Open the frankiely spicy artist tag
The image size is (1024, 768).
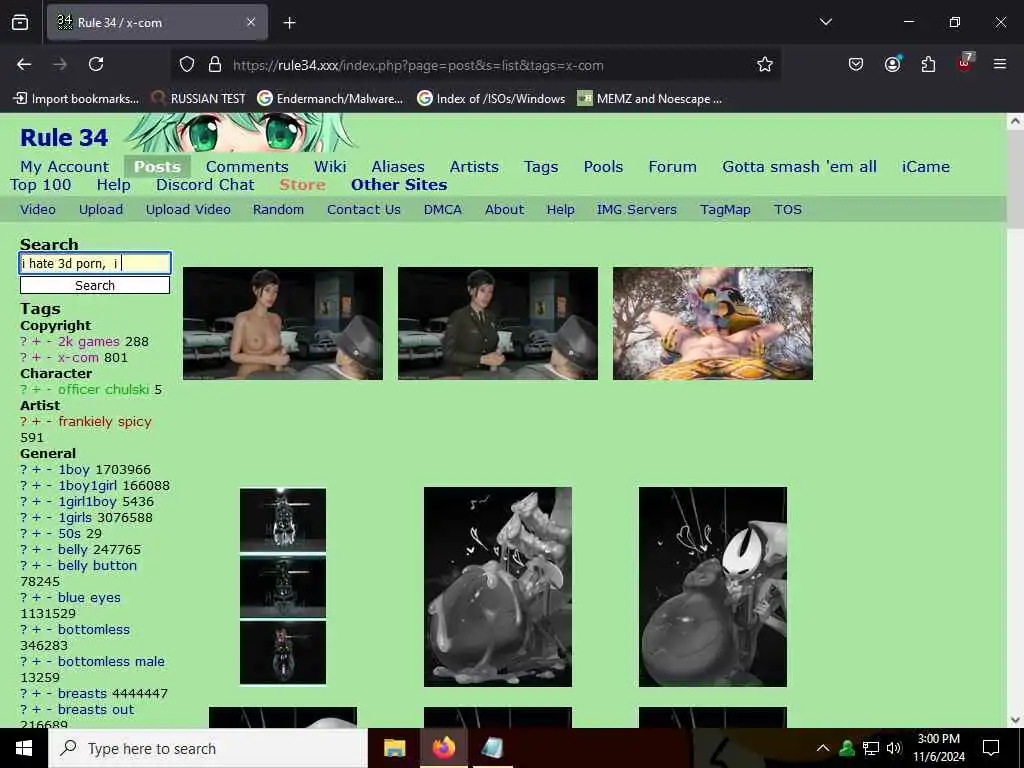(104, 422)
